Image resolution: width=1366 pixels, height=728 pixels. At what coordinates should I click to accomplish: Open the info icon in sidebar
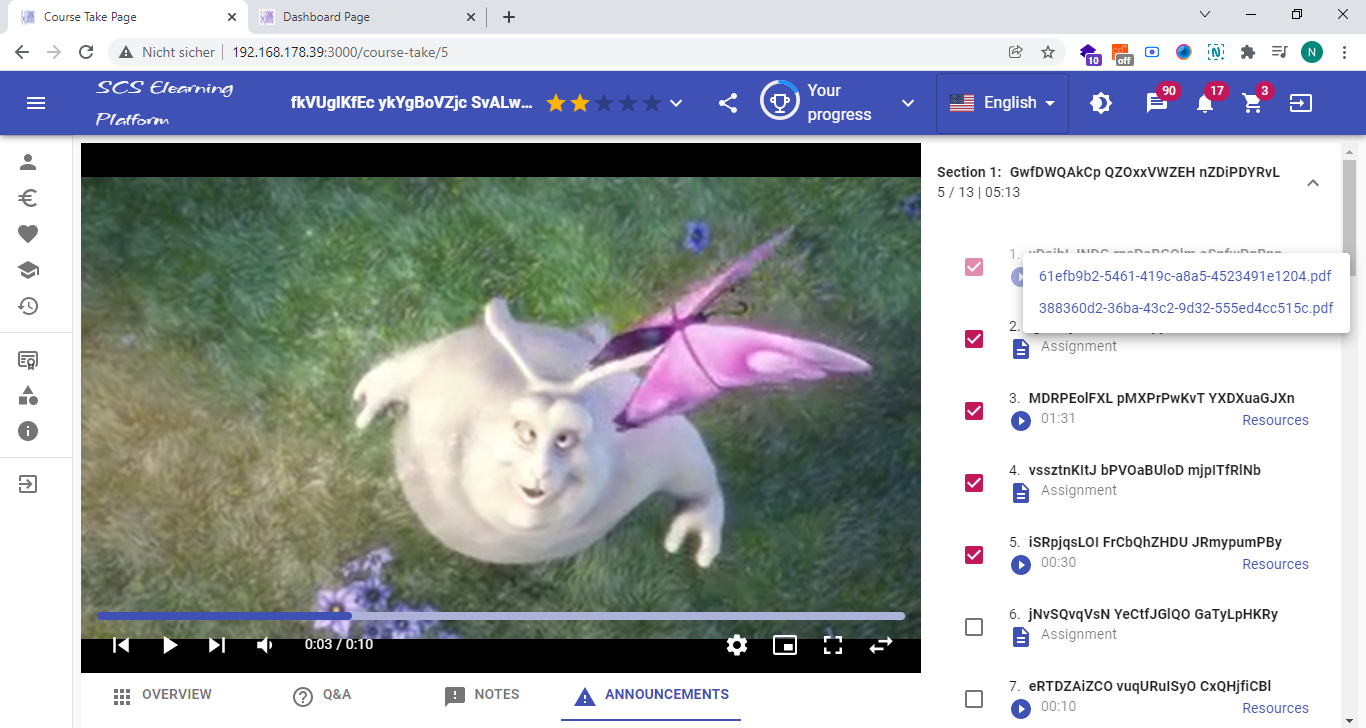tap(28, 432)
